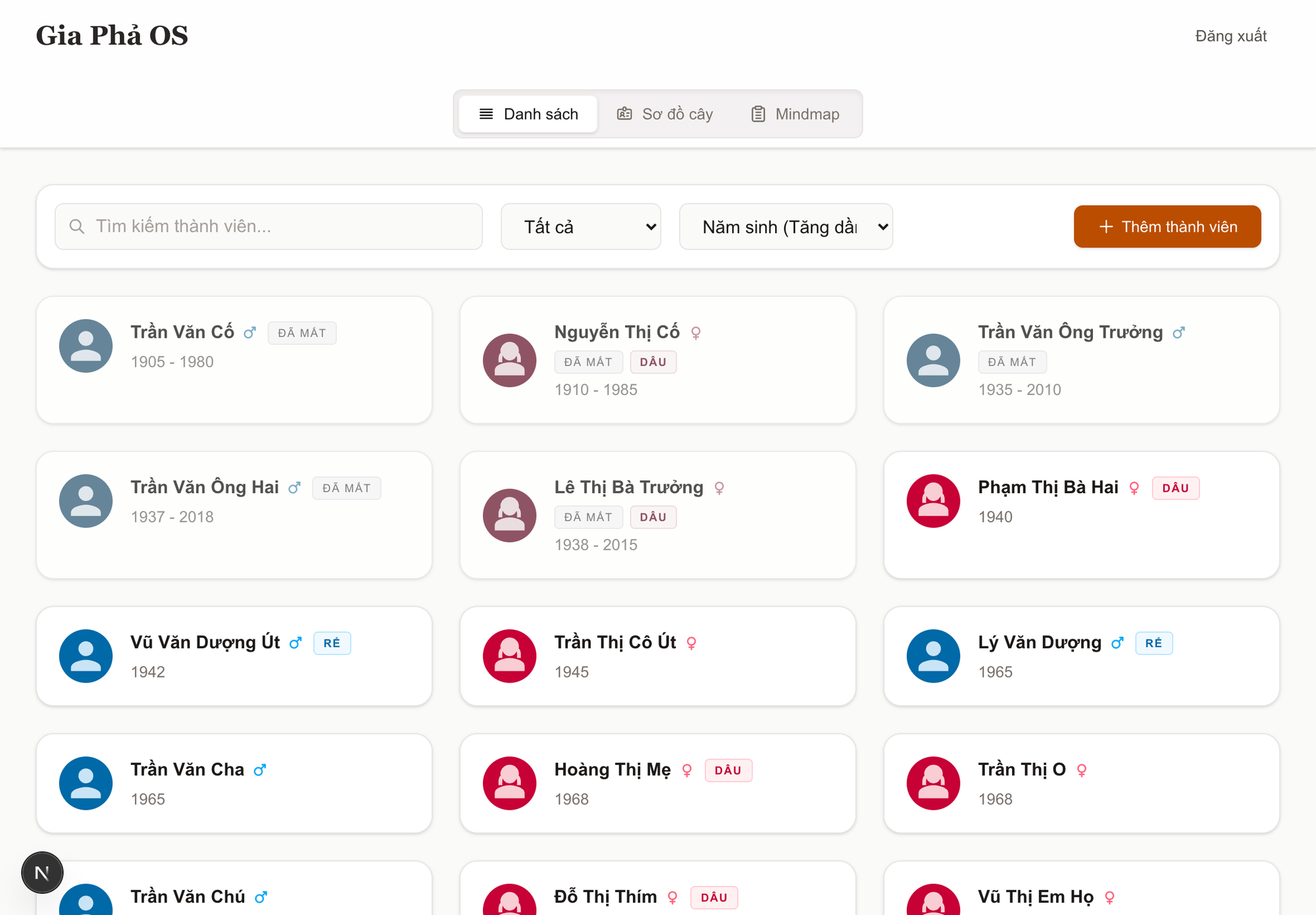Image resolution: width=1316 pixels, height=915 pixels.
Task: Click Lý Văn Dượng's blue avatar icon
Action: click(933, 656)
